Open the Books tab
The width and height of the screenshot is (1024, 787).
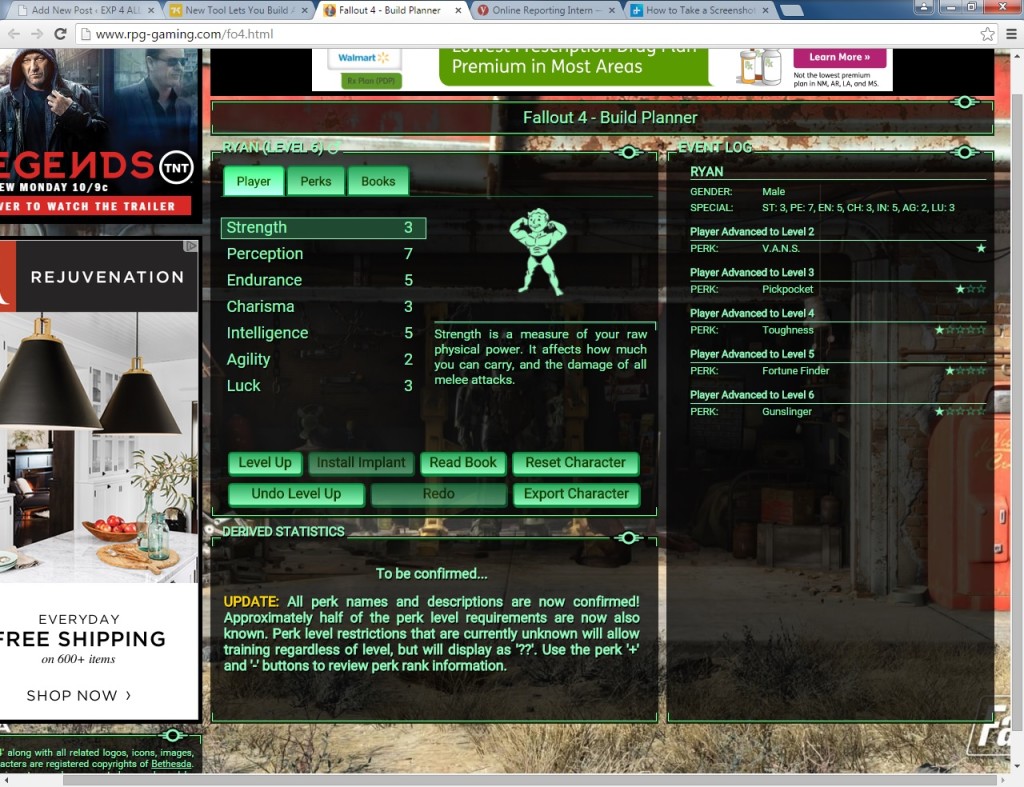coord(378,181)
